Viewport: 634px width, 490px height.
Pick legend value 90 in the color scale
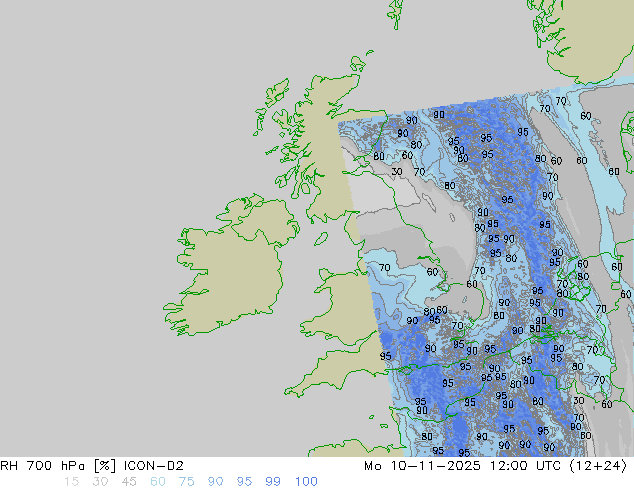(215, 482)
